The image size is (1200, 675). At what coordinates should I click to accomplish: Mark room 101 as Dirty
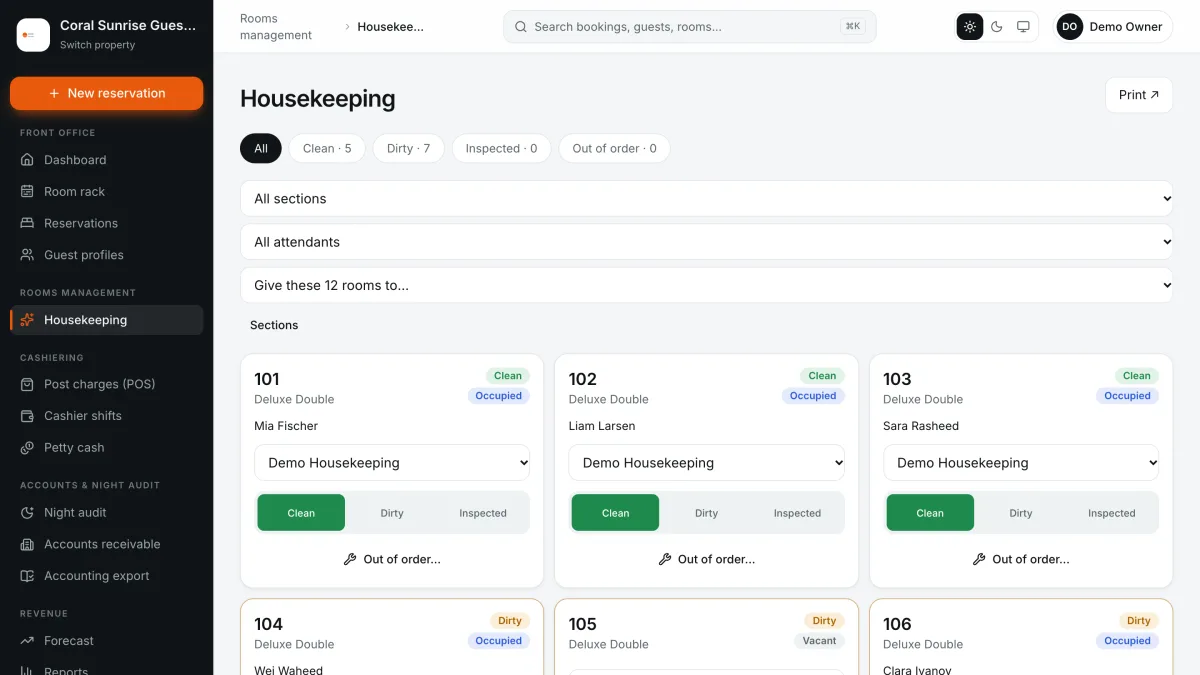coord(392,513)
